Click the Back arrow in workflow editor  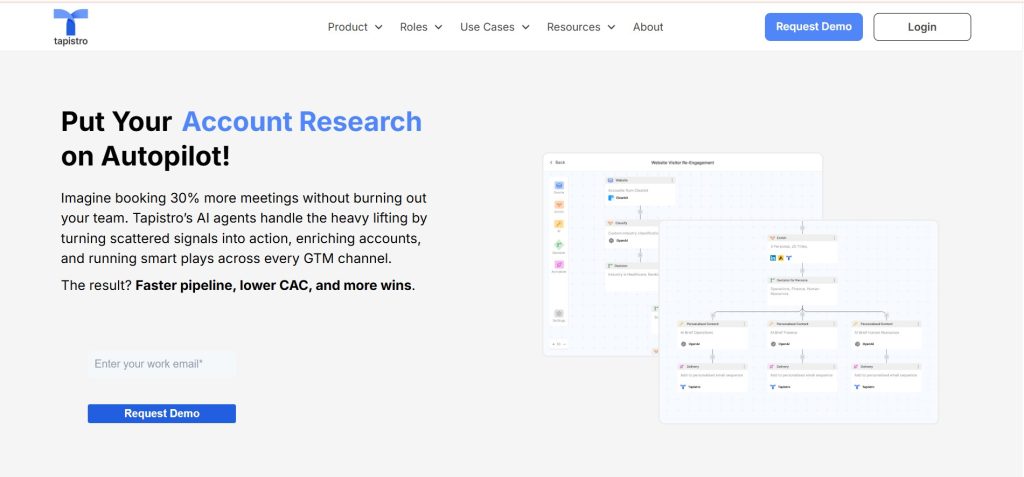(557, 162)
